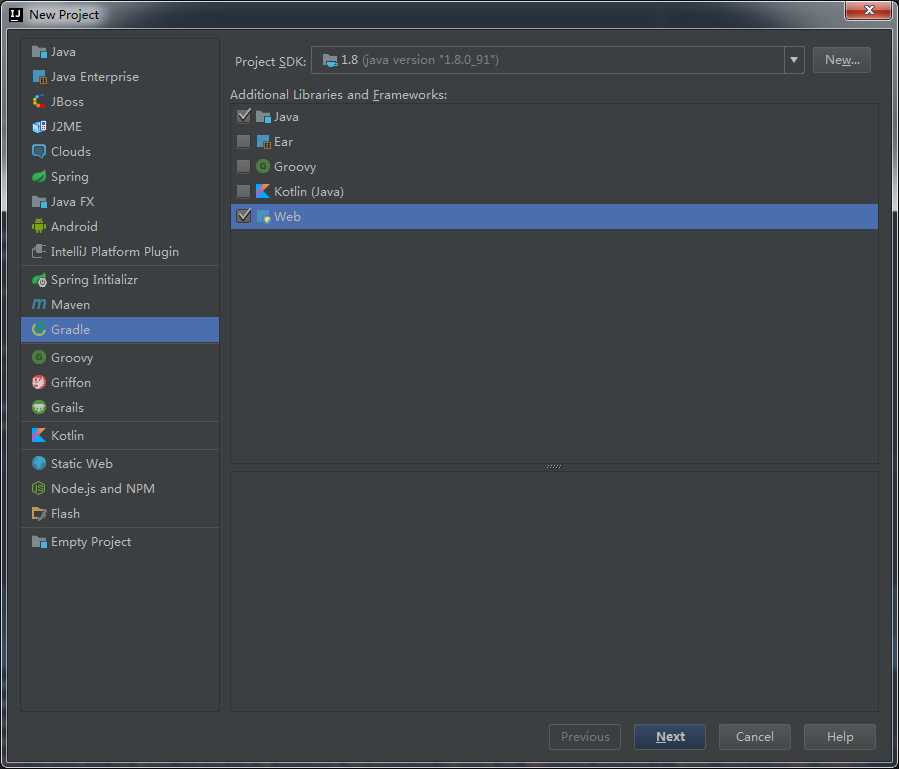The width and height of the screenshot is (899, 769).
Task: Select the Grails icon
Action: pos(39,408)
